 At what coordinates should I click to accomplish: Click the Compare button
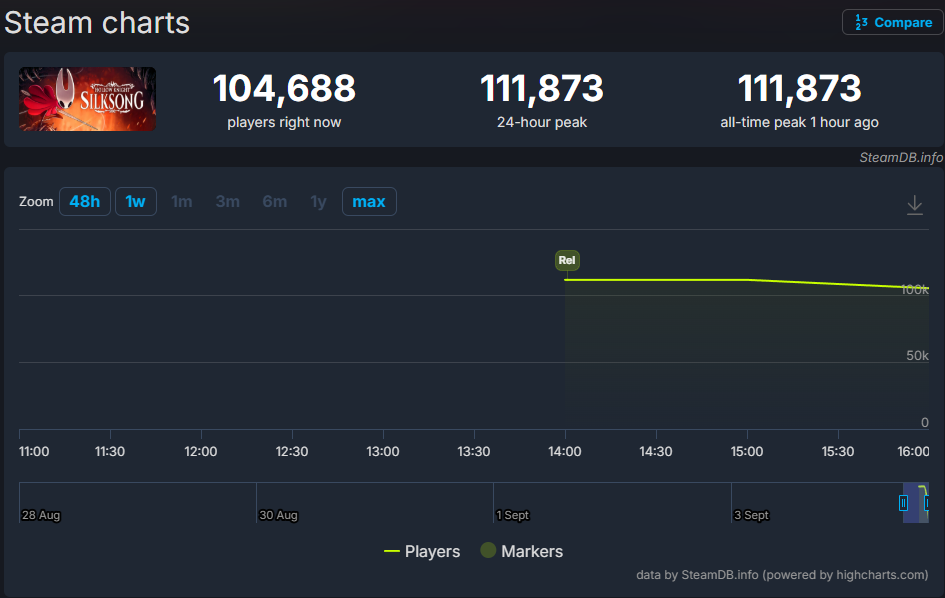tap(893, 22)
